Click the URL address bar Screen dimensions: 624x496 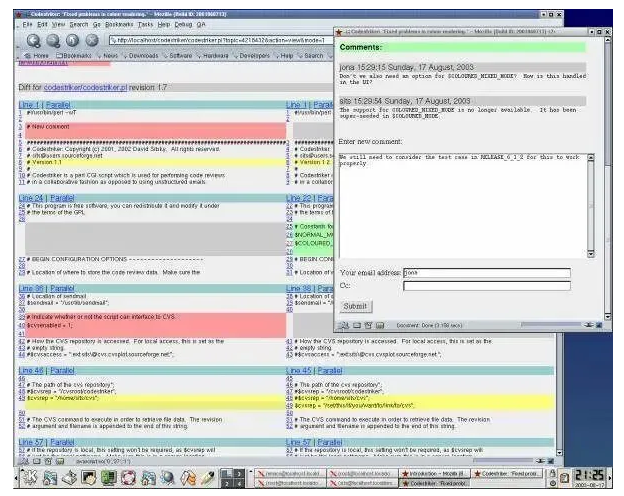221,40
